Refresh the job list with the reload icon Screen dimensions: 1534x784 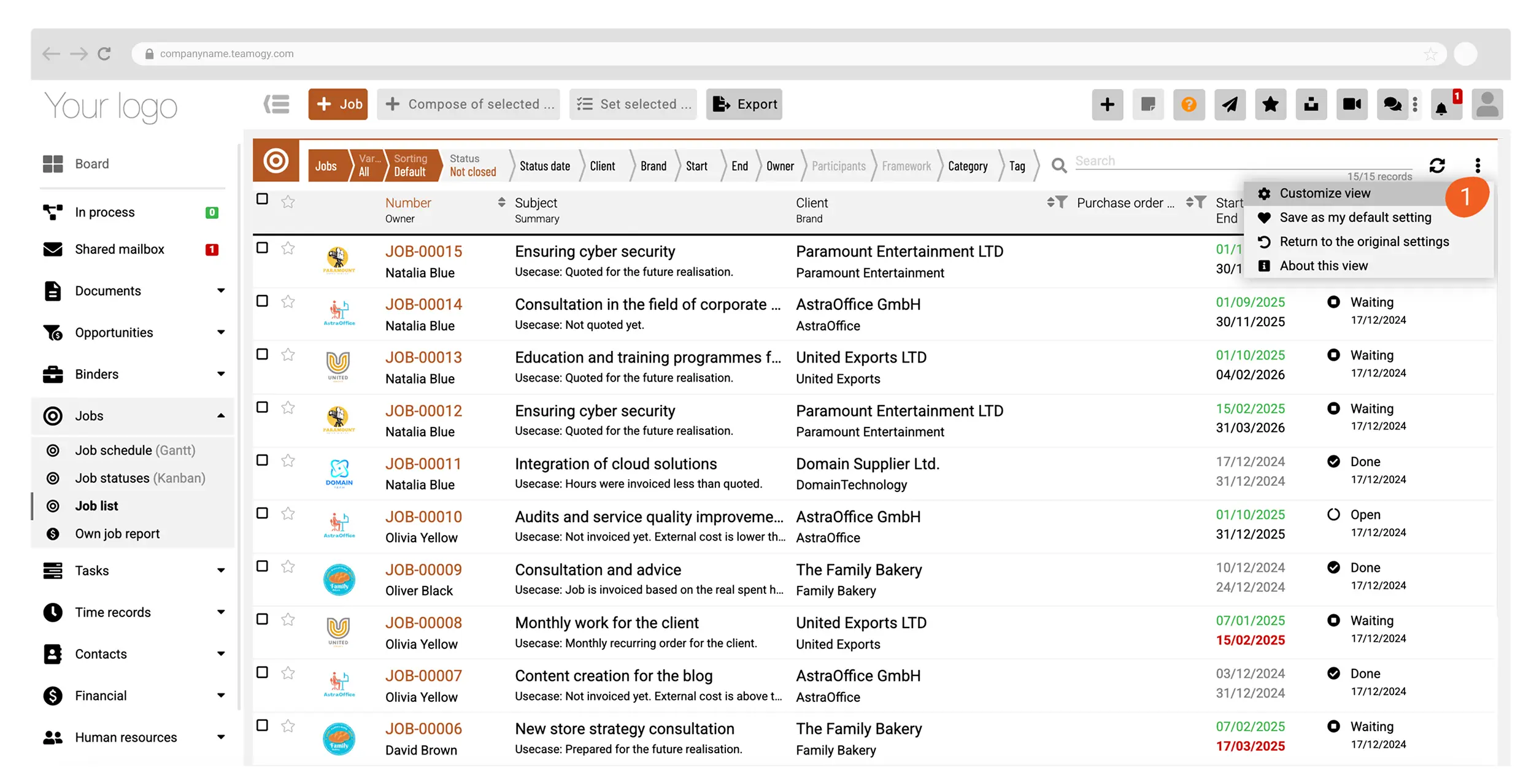coord(1437,166)
